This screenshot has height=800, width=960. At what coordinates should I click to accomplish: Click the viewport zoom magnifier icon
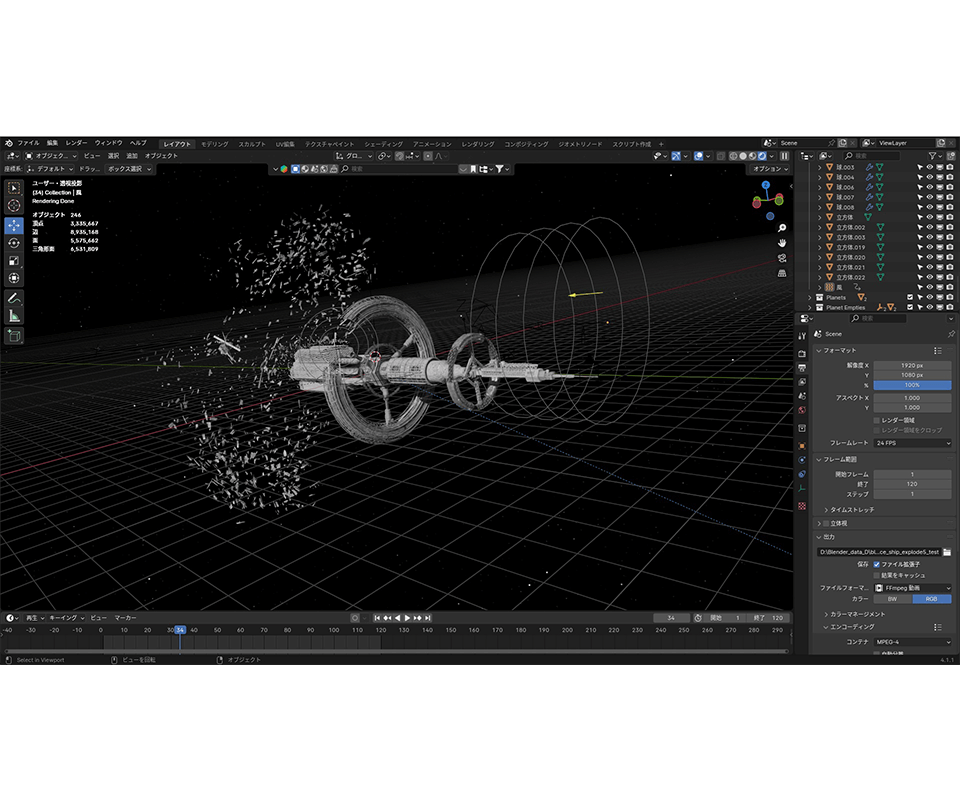(x=781, y=228)
